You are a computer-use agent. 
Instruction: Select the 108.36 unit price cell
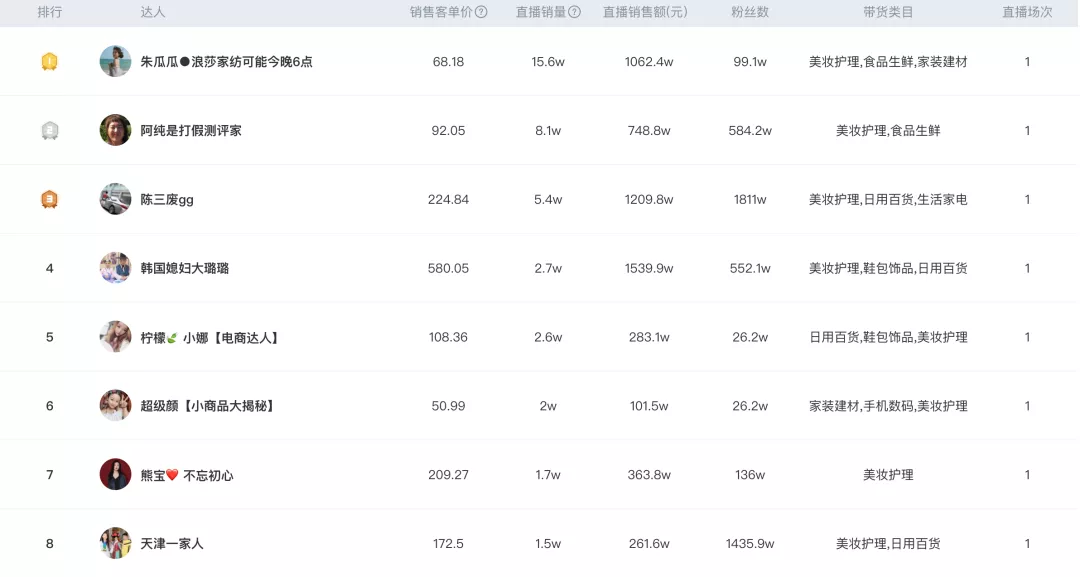tap(448, 337)
